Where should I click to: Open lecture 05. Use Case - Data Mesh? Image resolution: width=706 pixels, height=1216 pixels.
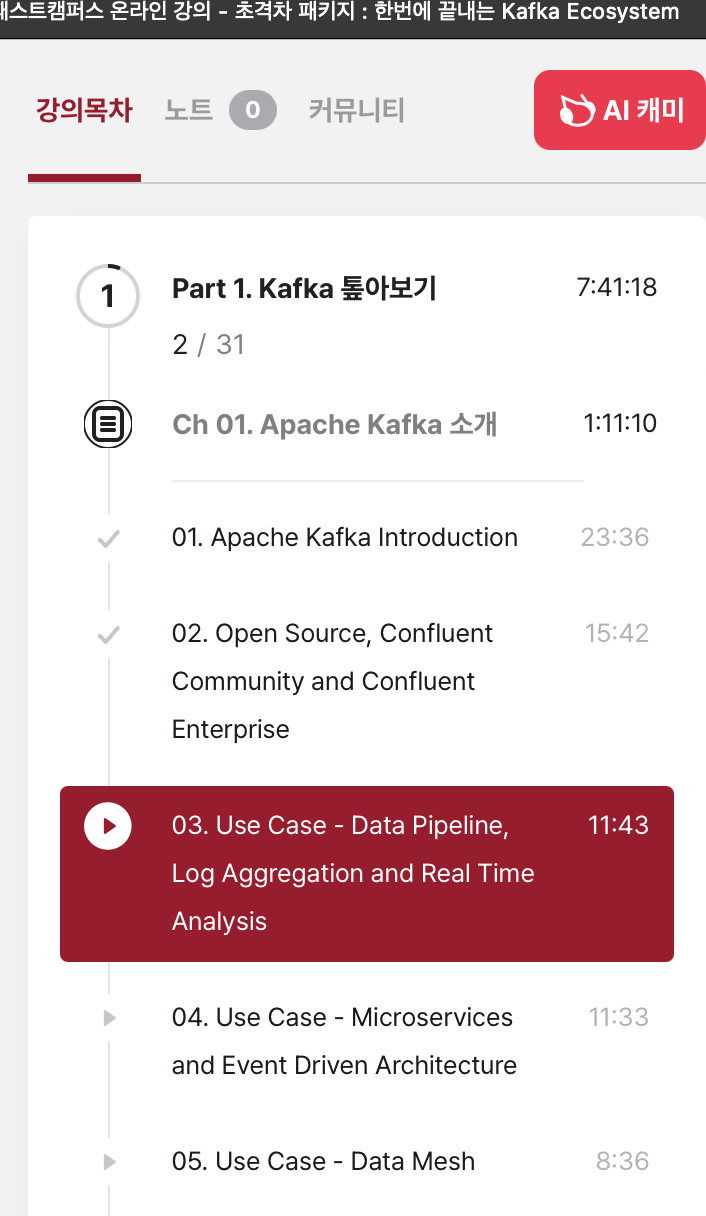click(323, 1161)
